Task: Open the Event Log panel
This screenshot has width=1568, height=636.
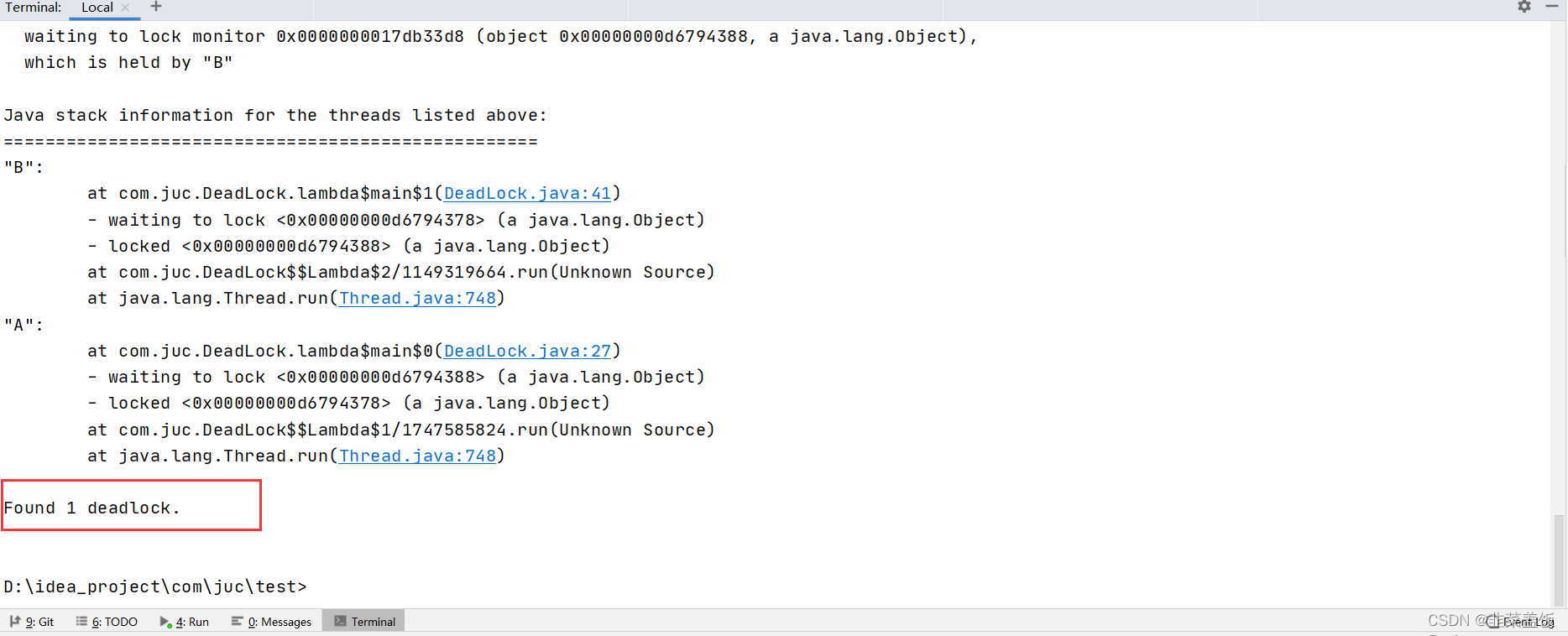Action: click(1521, 622)
